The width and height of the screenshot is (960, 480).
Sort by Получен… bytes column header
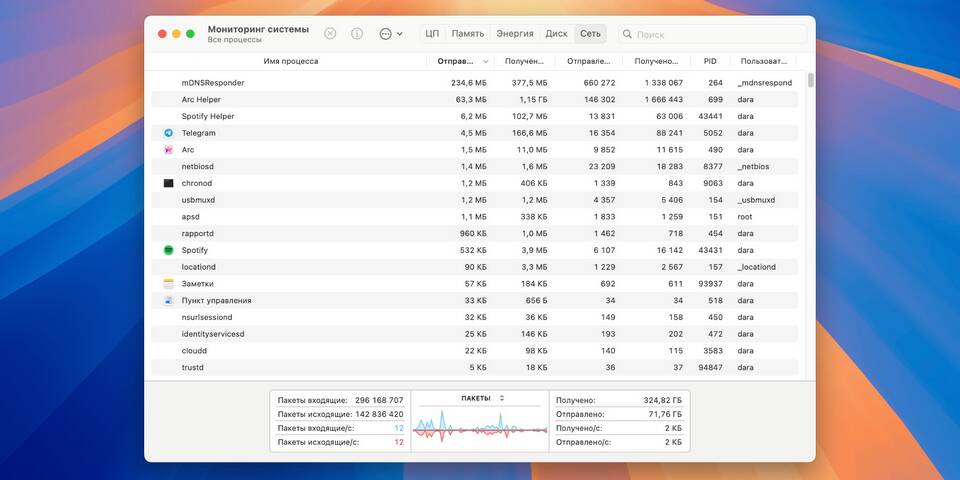(525, 61)
